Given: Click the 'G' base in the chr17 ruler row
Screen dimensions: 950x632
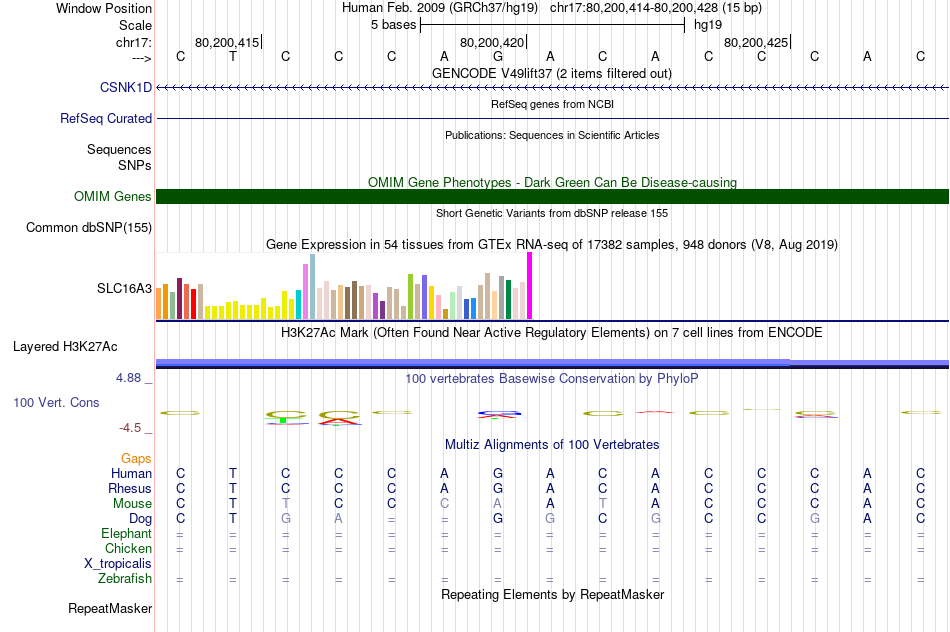Looking at the screenshot, I should (x=497, y=56).
